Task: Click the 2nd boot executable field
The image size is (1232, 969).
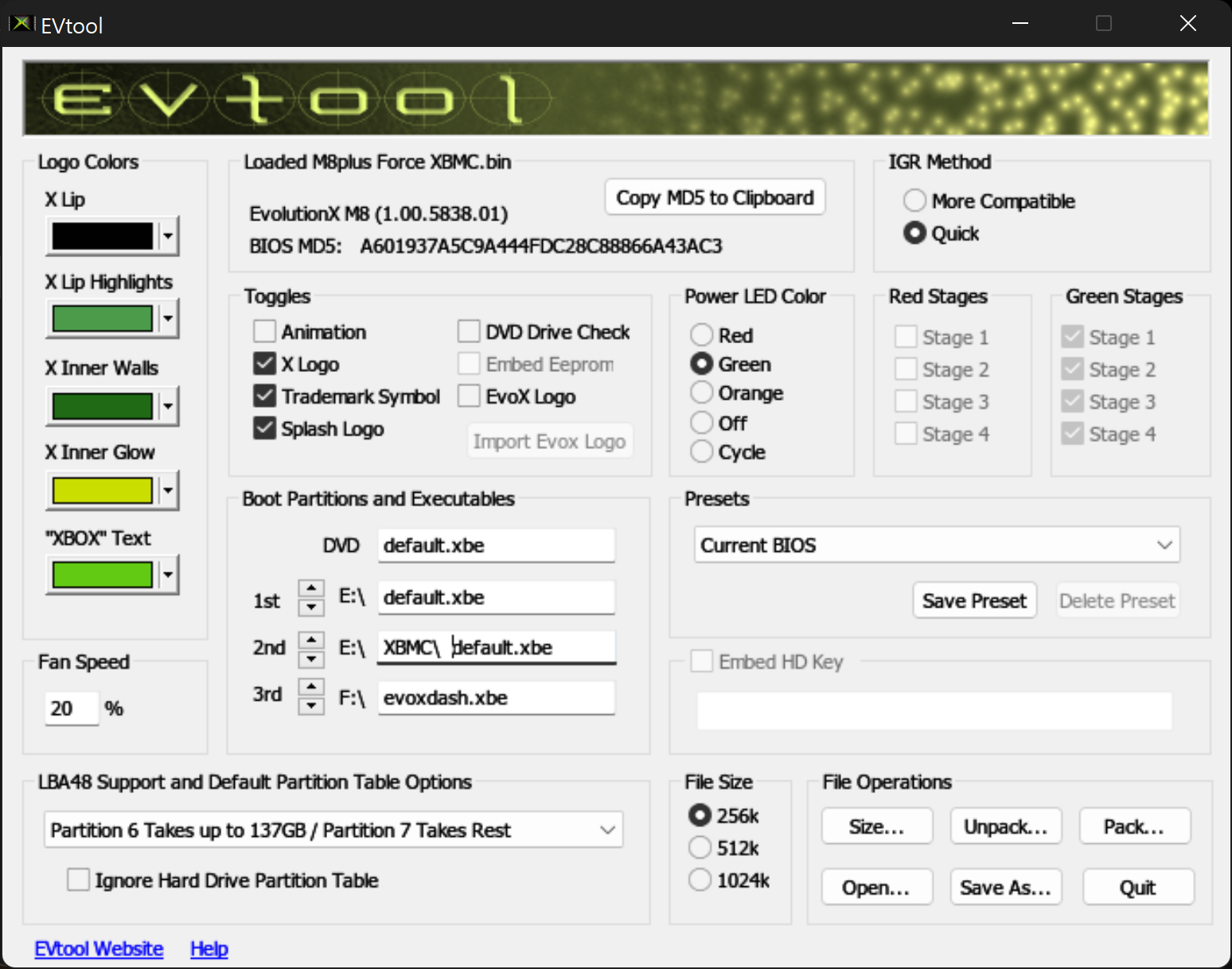Action: point(497,647)
